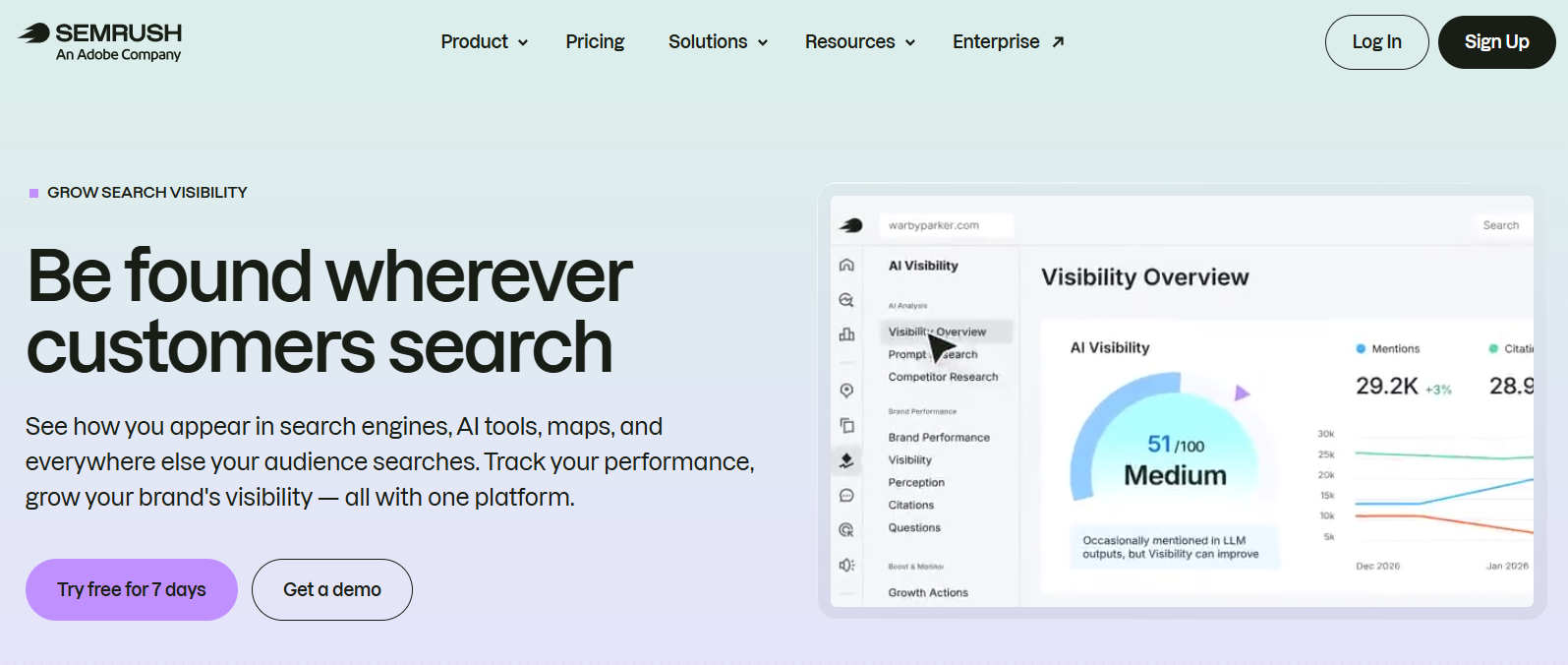Expand the Product menu chevron
Image resolution: width=1568 pixels, height=665 pixels.
point(523,42)
